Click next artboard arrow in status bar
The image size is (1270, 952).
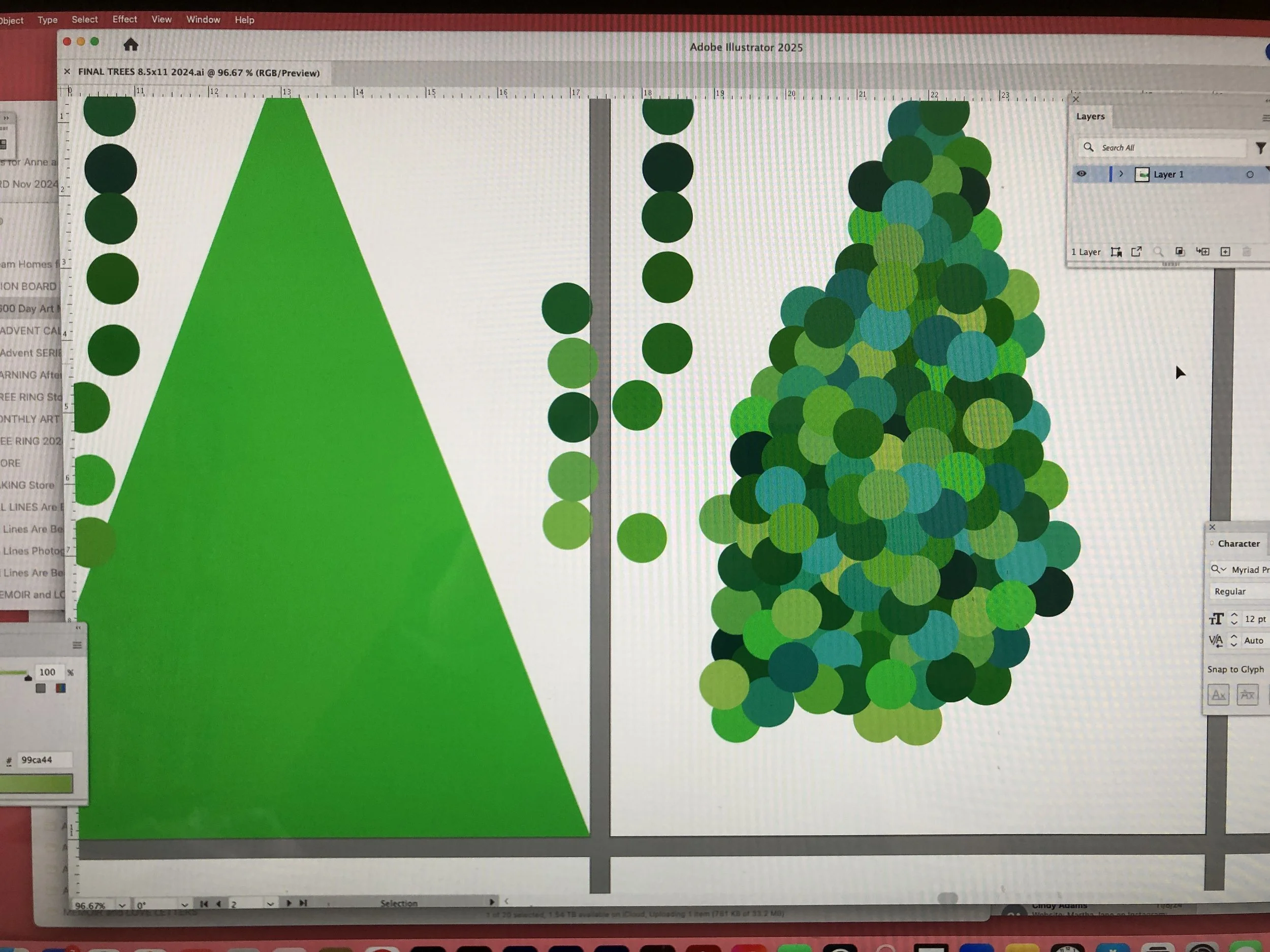pos(288,903)
